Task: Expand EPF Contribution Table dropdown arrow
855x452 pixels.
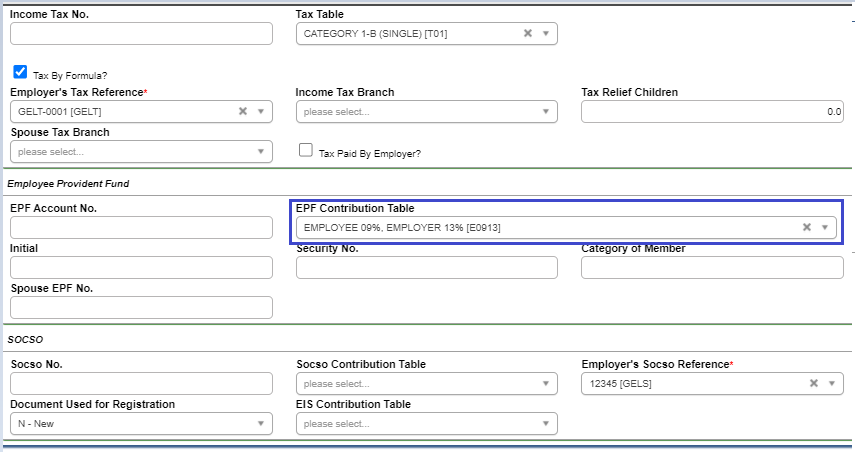Action: pos(825,227)
